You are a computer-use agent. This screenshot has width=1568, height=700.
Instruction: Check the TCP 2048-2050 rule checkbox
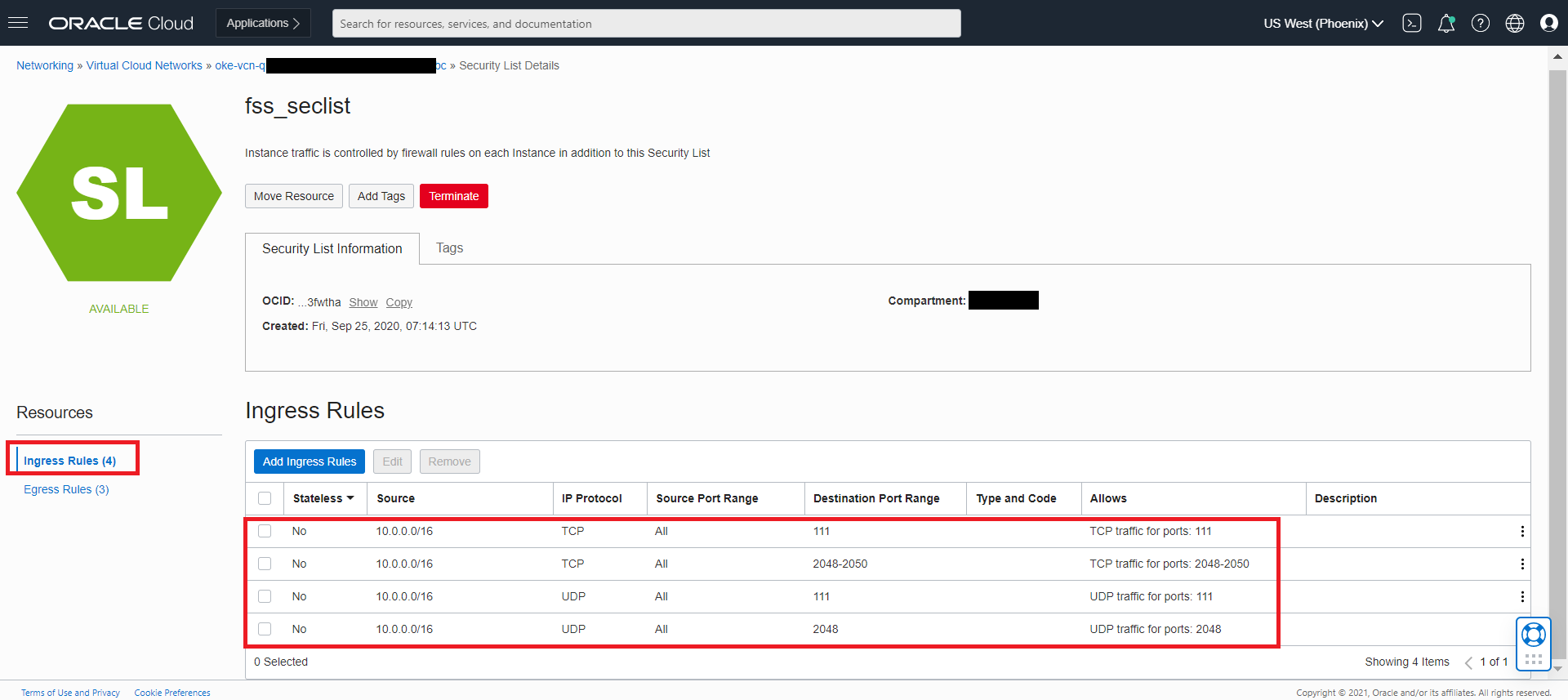(x=265, y=564)
